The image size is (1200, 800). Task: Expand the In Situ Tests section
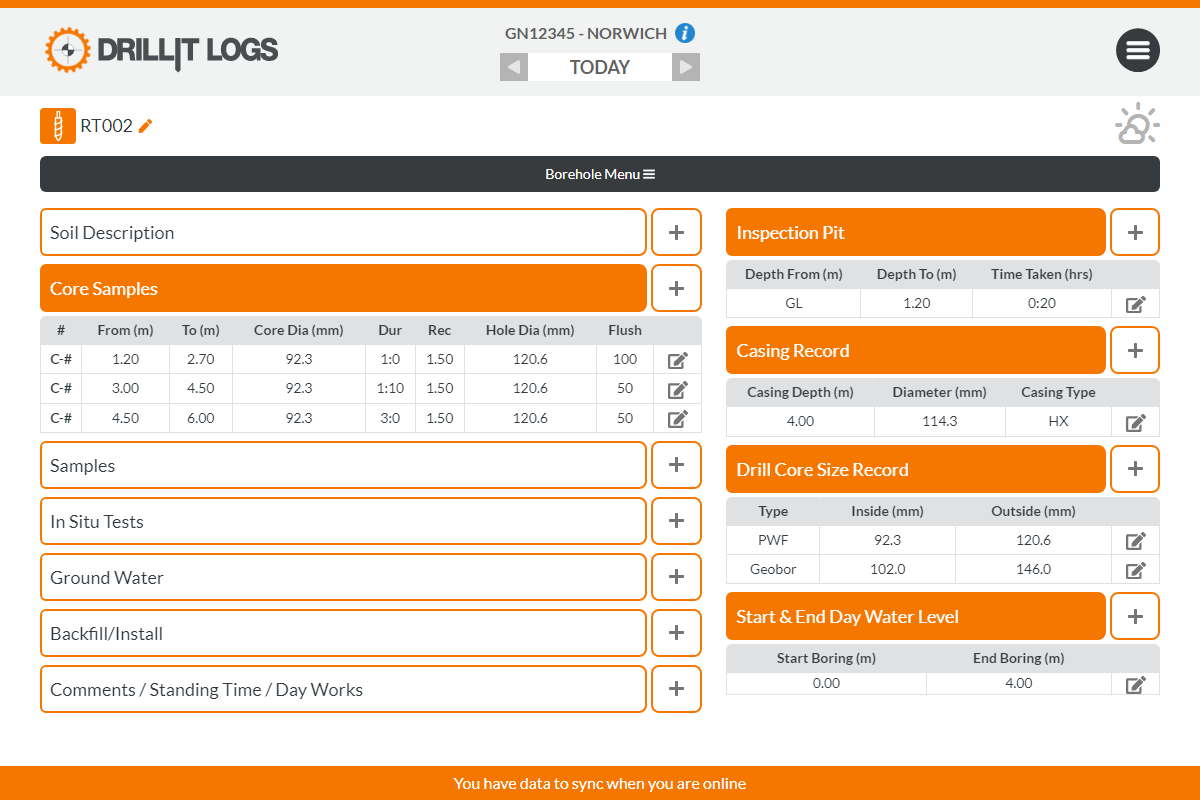click(343, 521)
